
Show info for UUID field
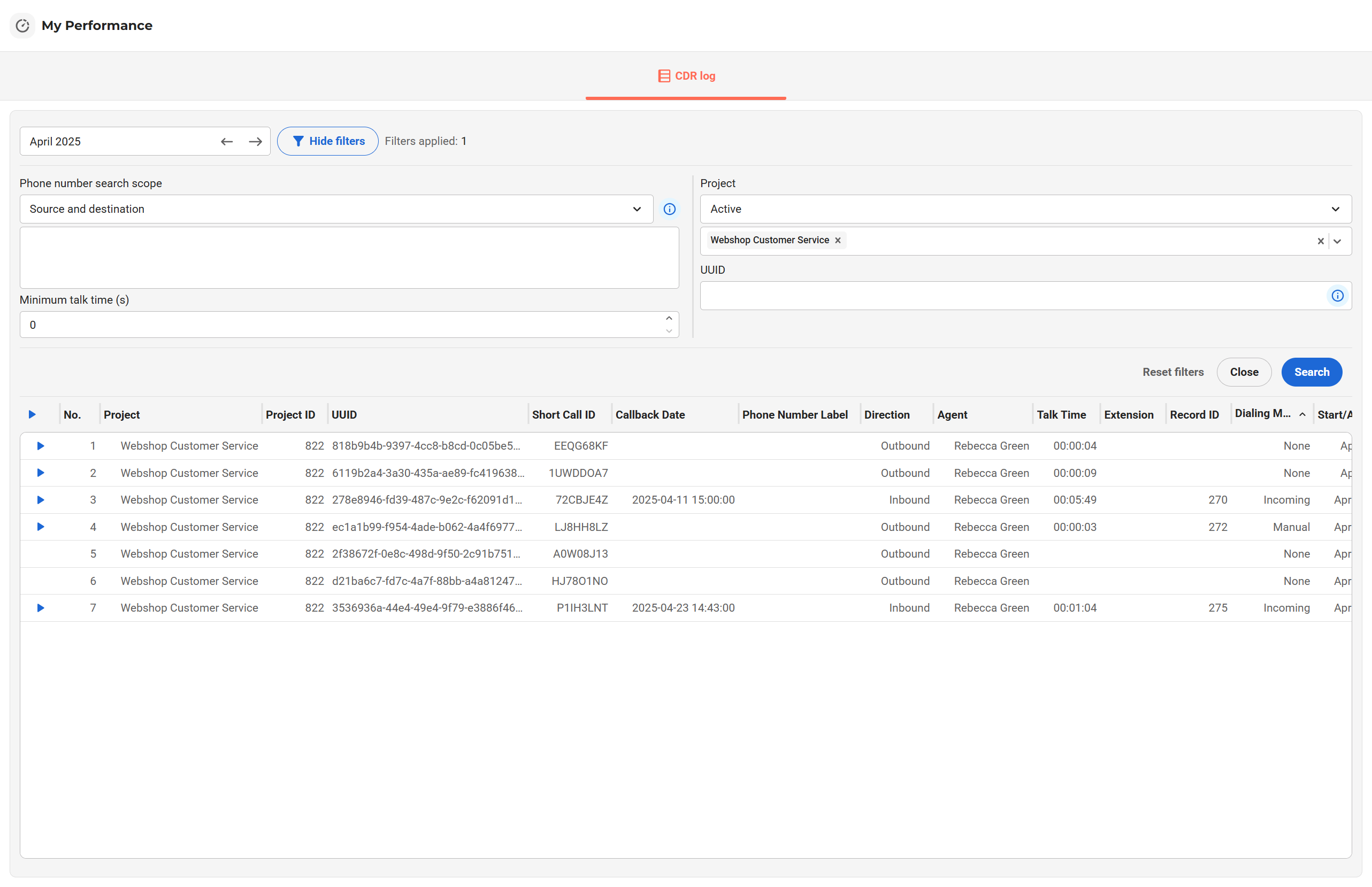click(x=1337, y=296)
